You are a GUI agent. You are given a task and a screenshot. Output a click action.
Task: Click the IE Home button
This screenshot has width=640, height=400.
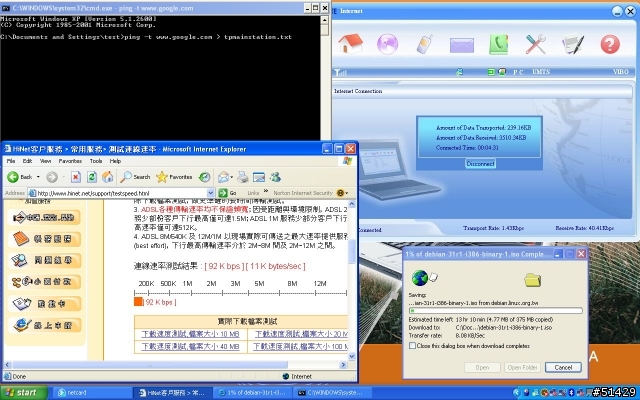(108, 177)
